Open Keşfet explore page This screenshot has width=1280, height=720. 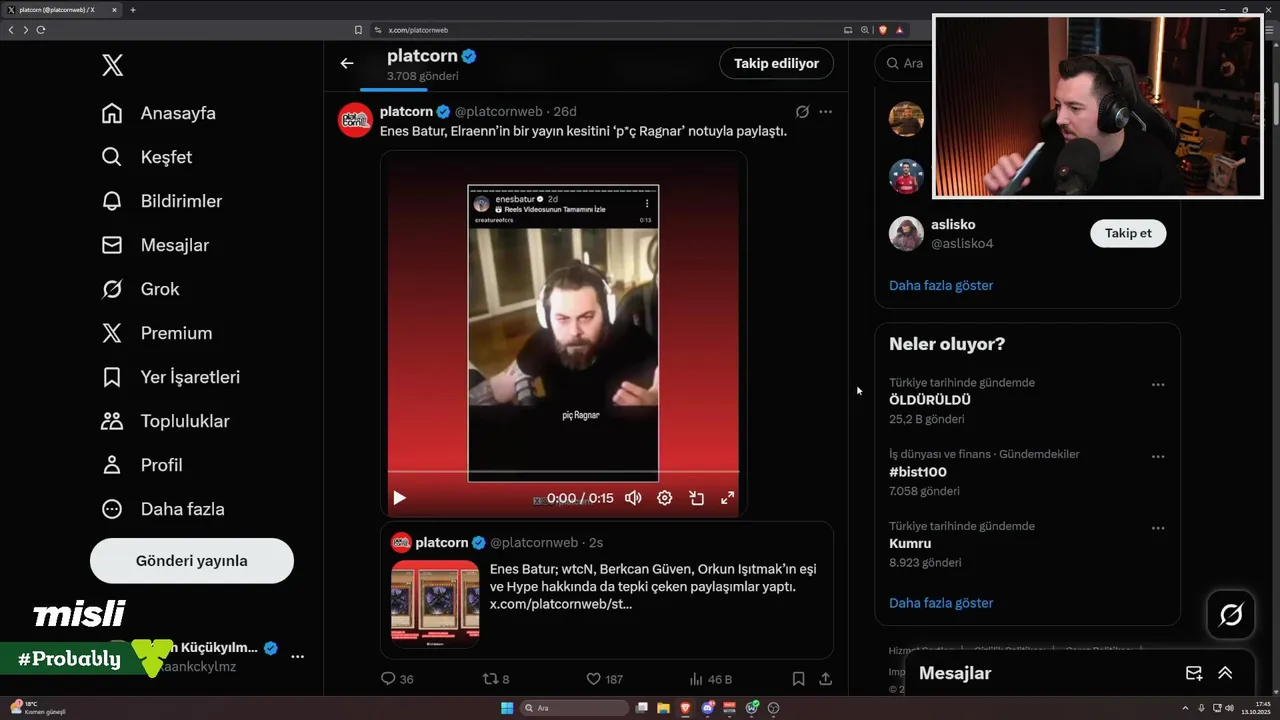coord(147,157)
